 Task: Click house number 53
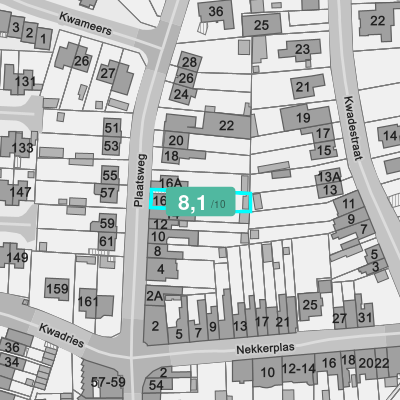111,146
